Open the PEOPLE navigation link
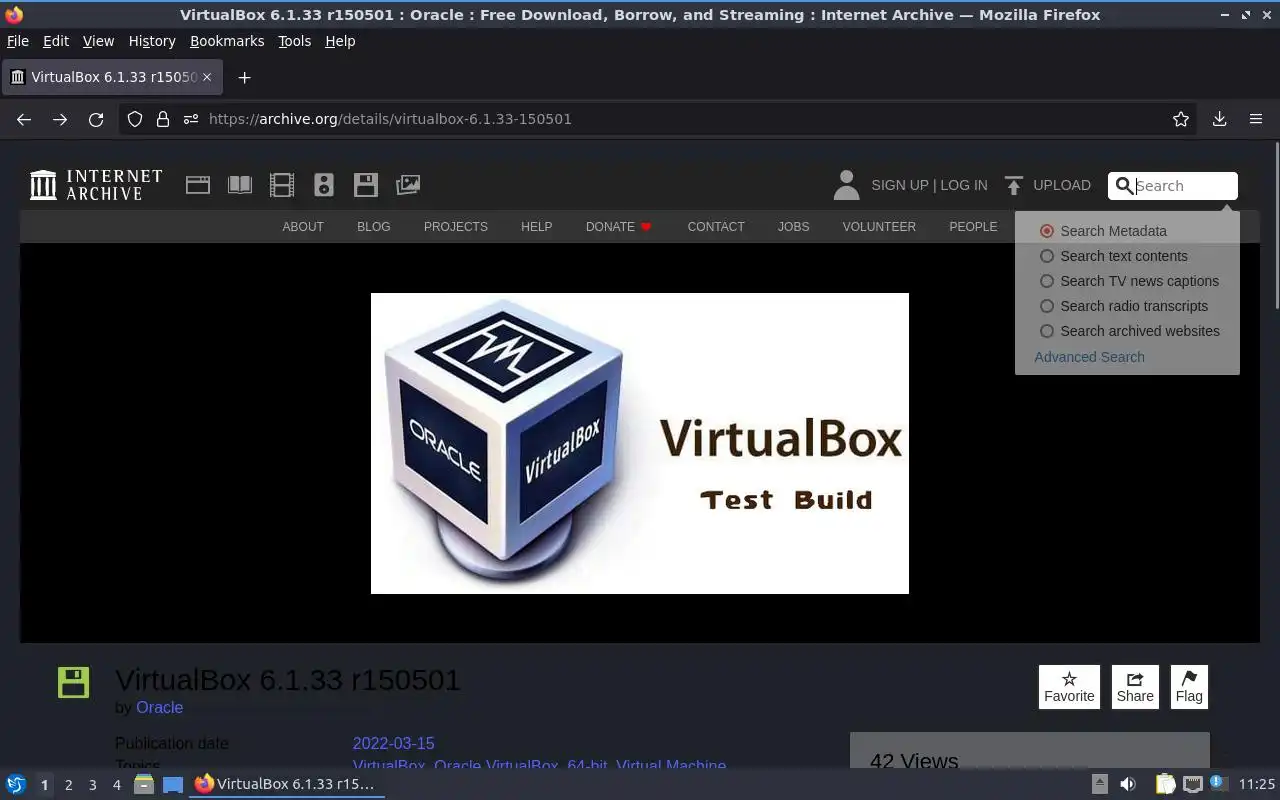This screenshot has width=1280, height=800. pos(973,227)
